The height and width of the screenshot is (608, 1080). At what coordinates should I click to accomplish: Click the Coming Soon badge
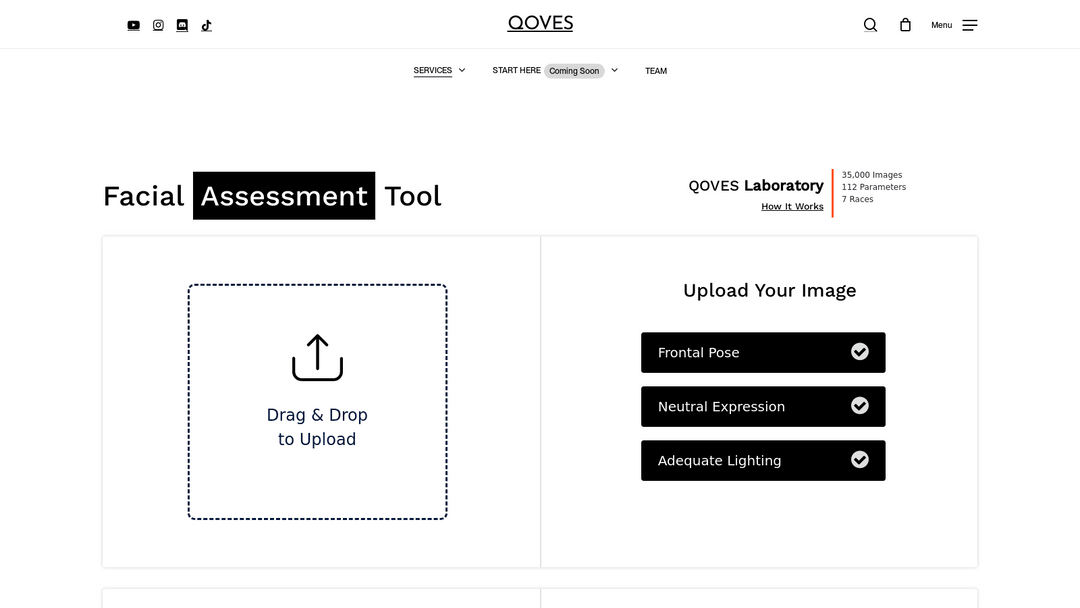coord(574,71)
